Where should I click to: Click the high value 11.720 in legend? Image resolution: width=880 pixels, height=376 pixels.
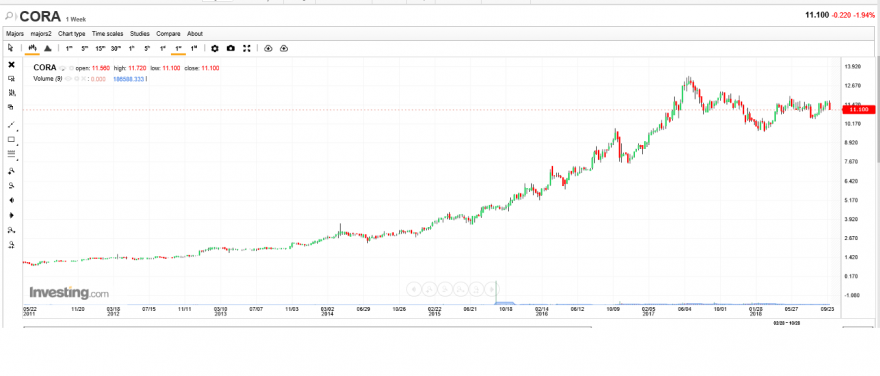(x=138, y=68)
